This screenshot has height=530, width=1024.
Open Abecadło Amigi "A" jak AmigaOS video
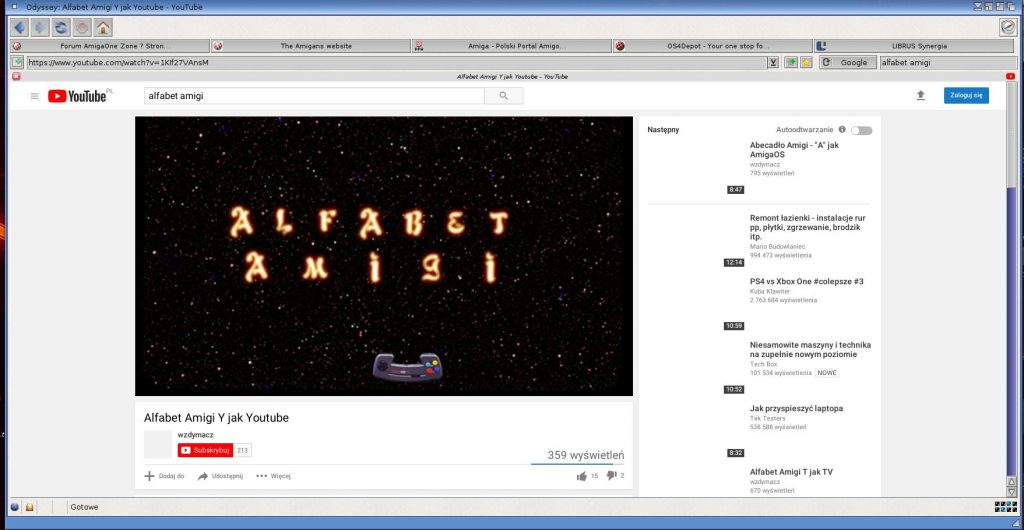point(794,149)
